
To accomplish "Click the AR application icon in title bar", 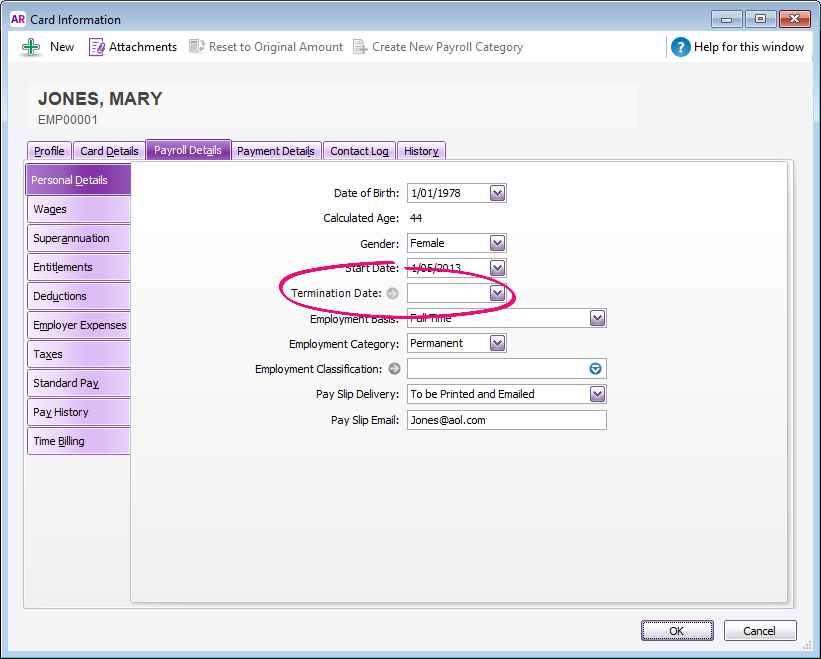I will (17, 19).
